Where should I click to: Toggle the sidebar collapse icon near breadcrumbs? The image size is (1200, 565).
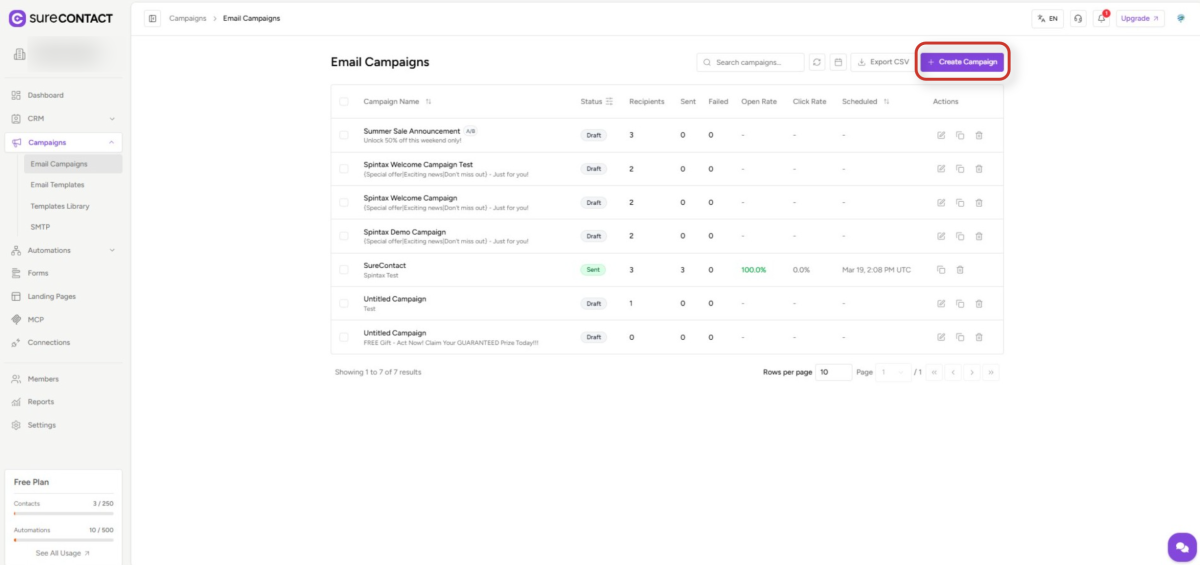point(152,18)
